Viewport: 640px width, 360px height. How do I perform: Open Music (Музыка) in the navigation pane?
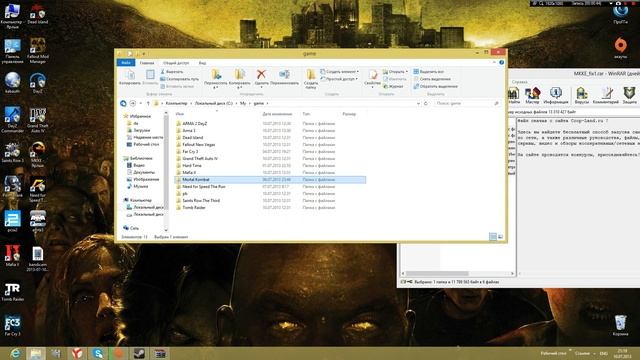[x=140, y=187]
